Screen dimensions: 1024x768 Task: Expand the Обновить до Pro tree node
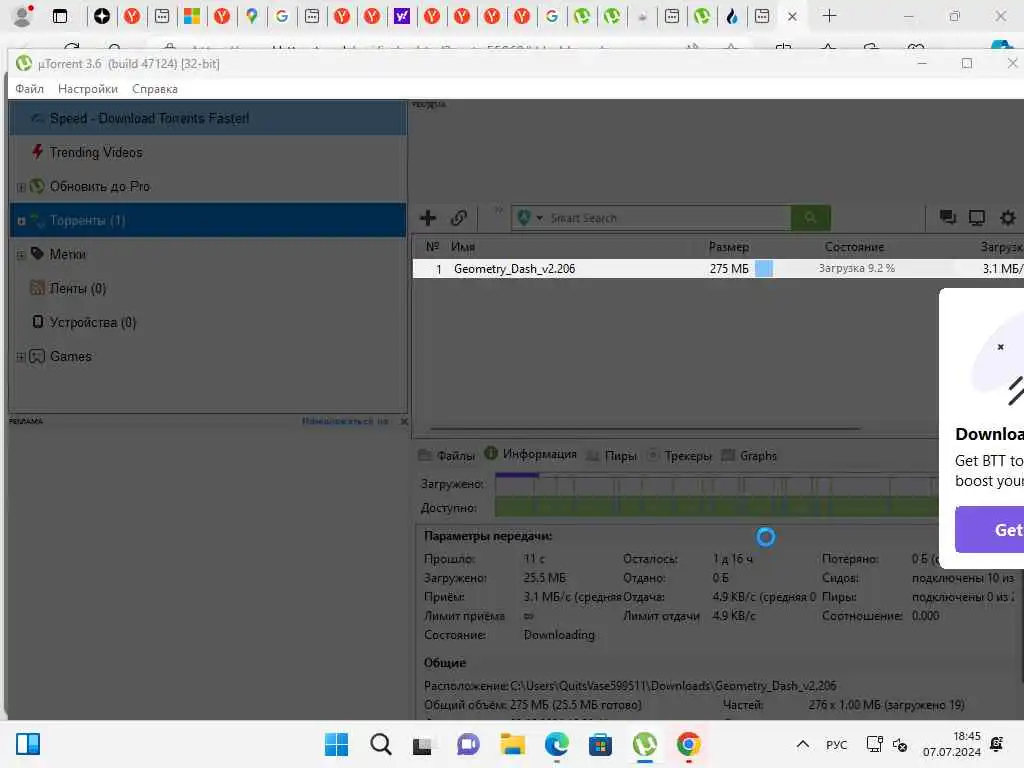21,187
